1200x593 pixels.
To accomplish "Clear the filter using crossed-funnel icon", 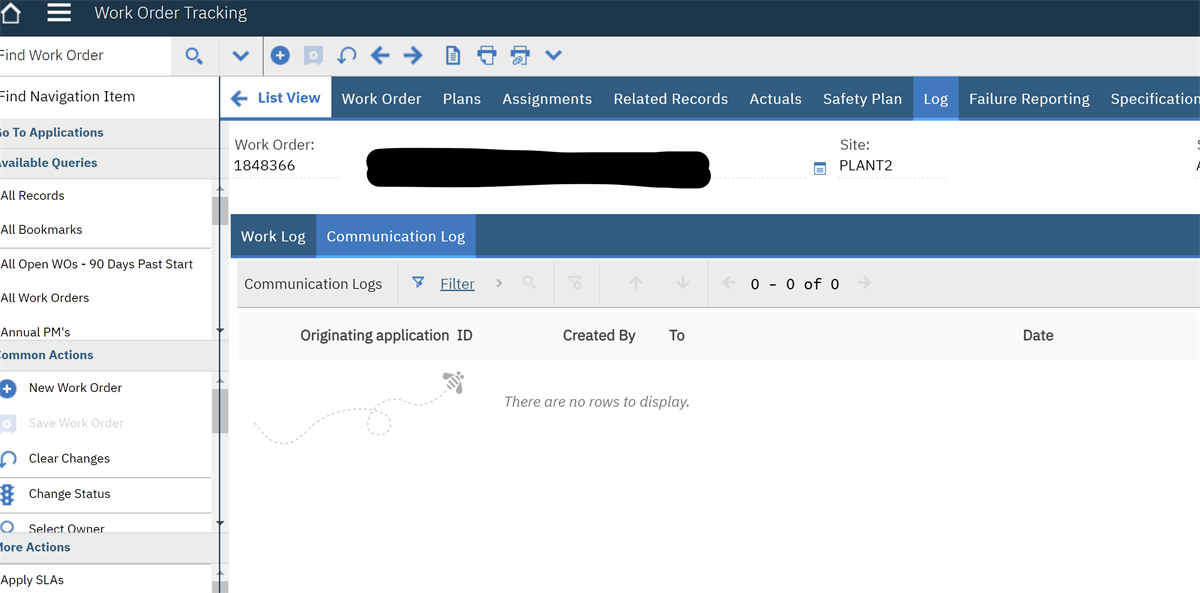I will [x=576, y=283].
